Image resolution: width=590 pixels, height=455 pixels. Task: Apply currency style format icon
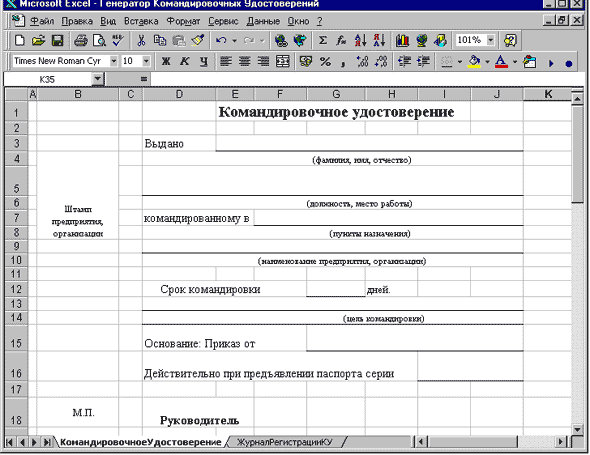coord(306,61)
